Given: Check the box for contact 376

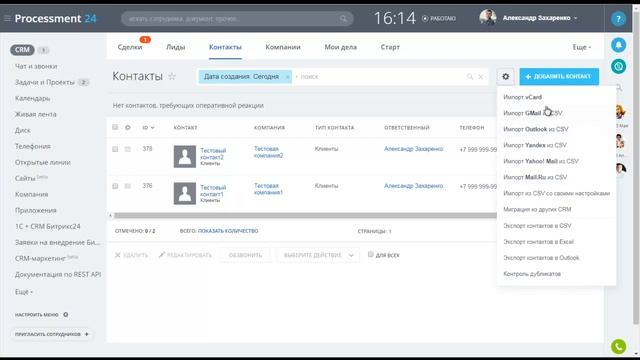Looking at the screenshot, I should (x=115, y=186).
